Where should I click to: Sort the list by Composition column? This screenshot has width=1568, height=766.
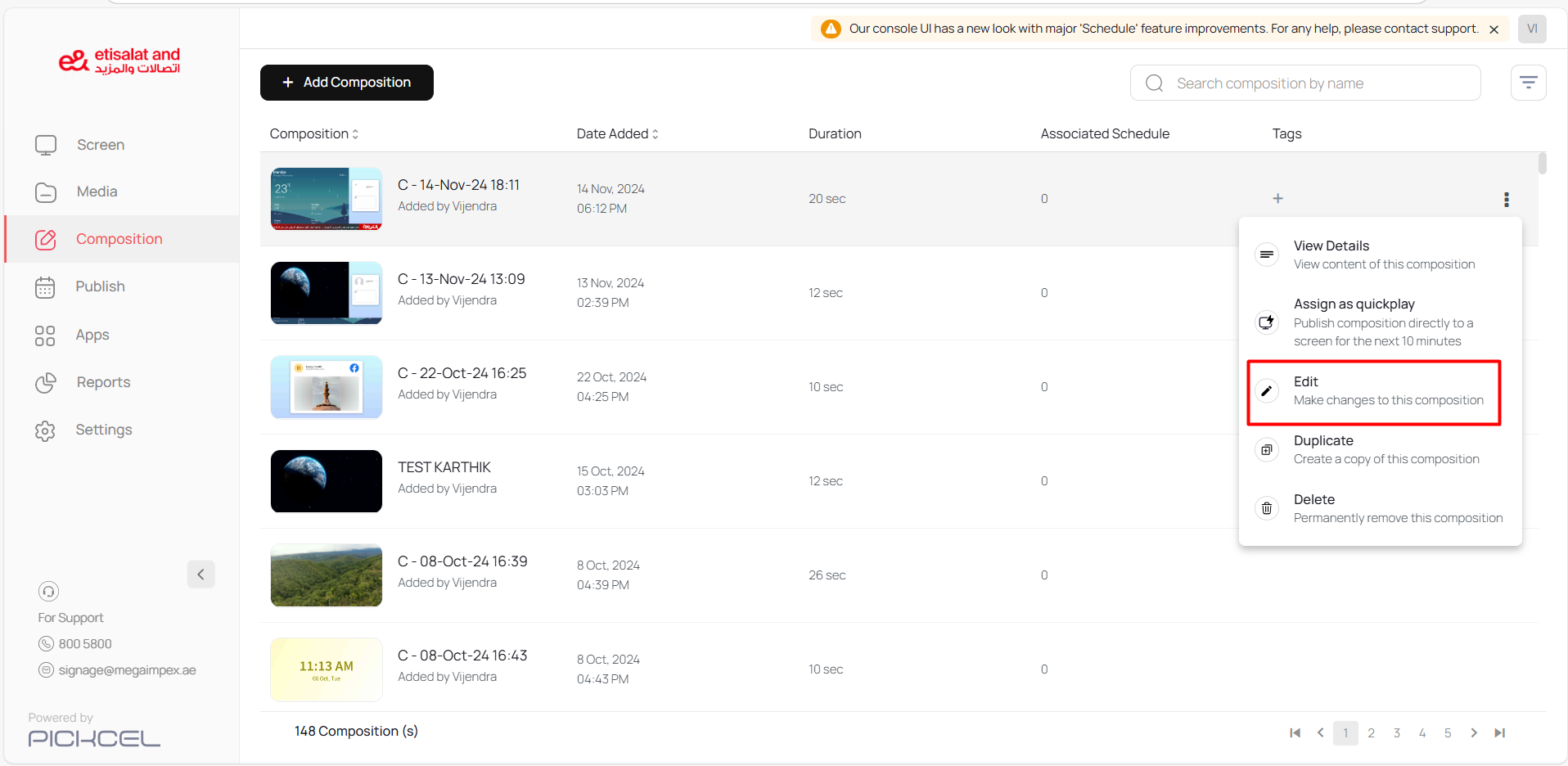tap(314, 134)
